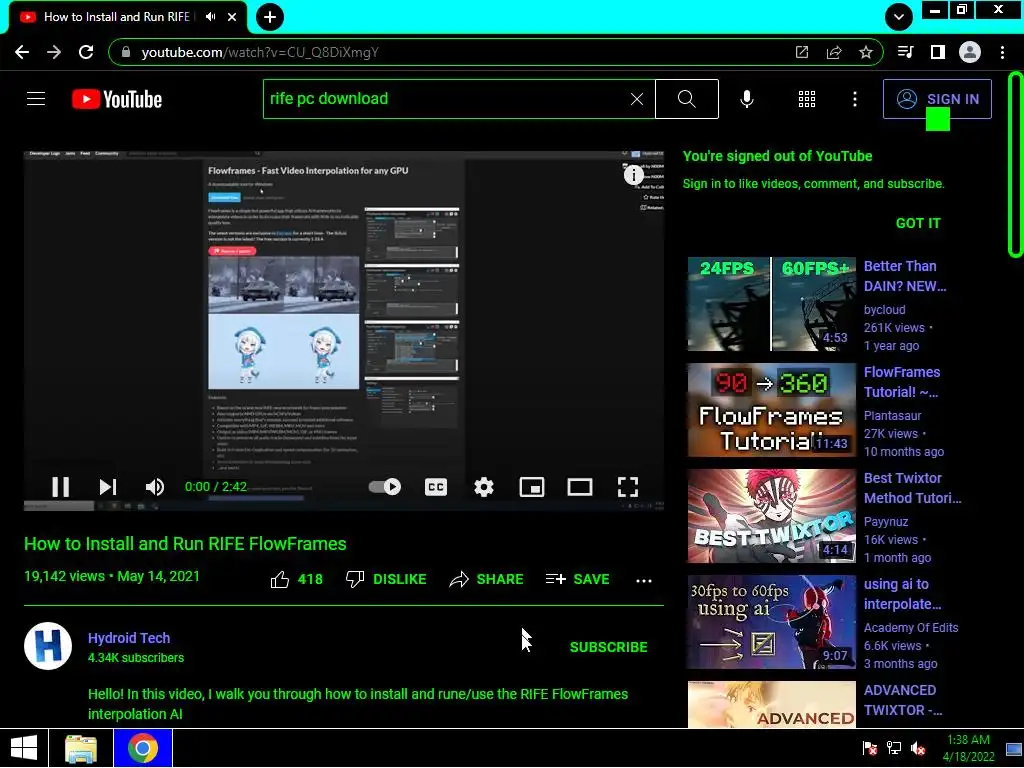Open more actions ellipsis below the video

point(644,581)
